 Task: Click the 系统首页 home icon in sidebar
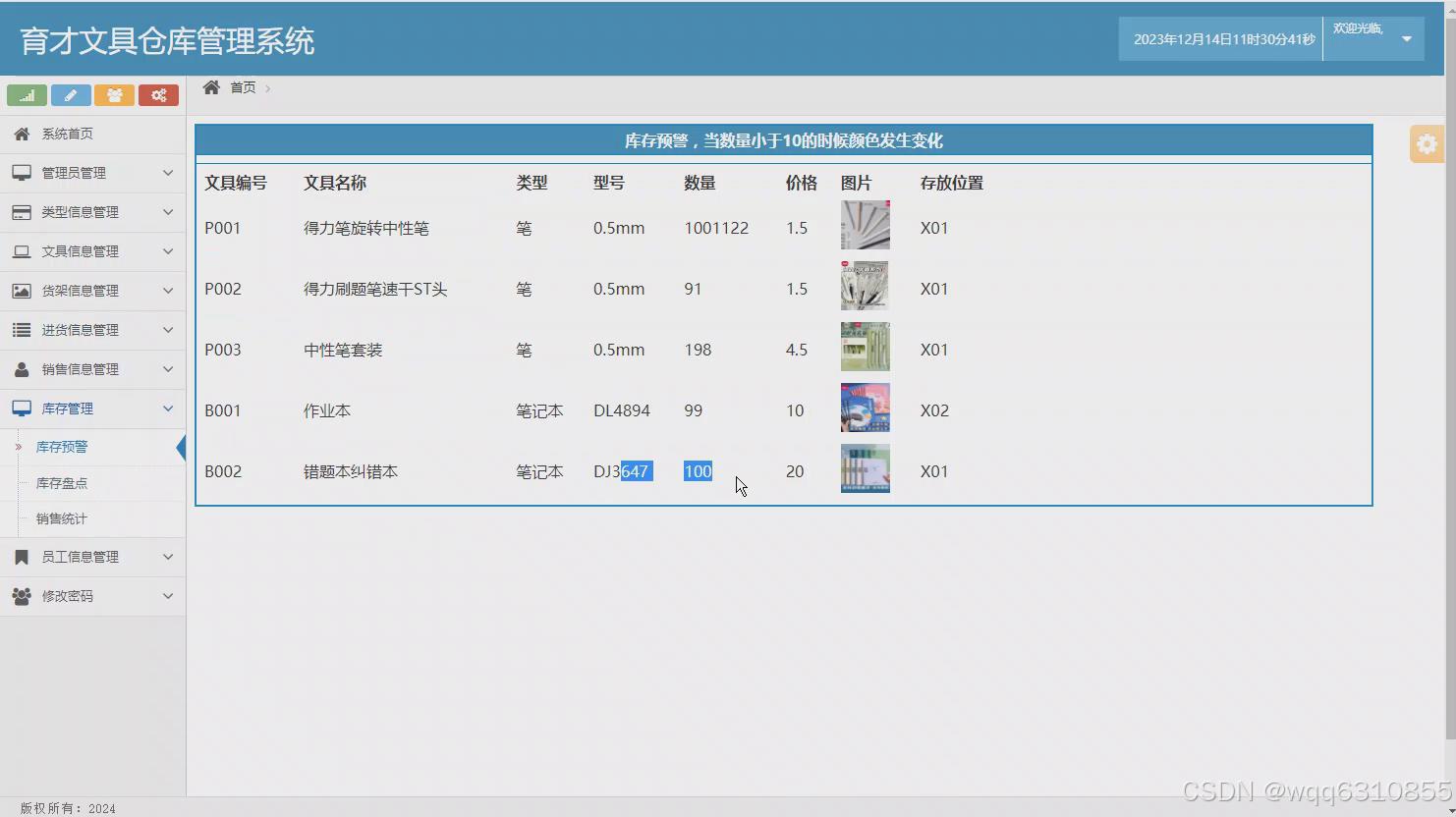(22, 133)
